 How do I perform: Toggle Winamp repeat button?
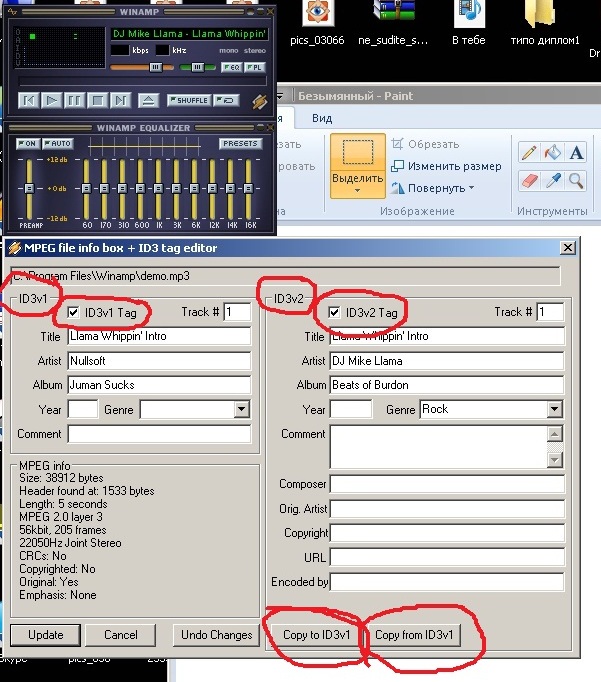[227, 100]
